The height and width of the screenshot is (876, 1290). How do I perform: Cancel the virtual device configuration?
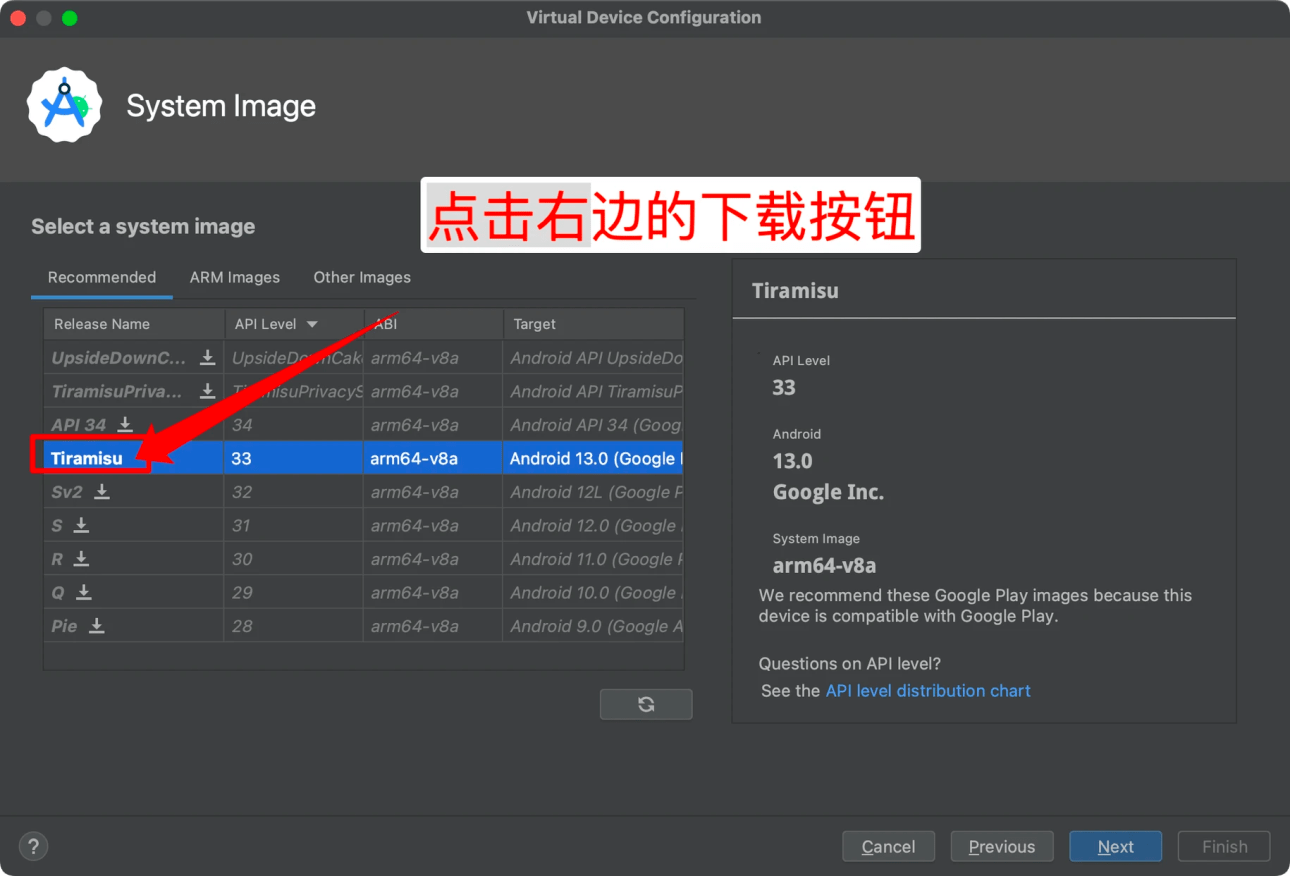pyautogui.click(x=888, y=846)
